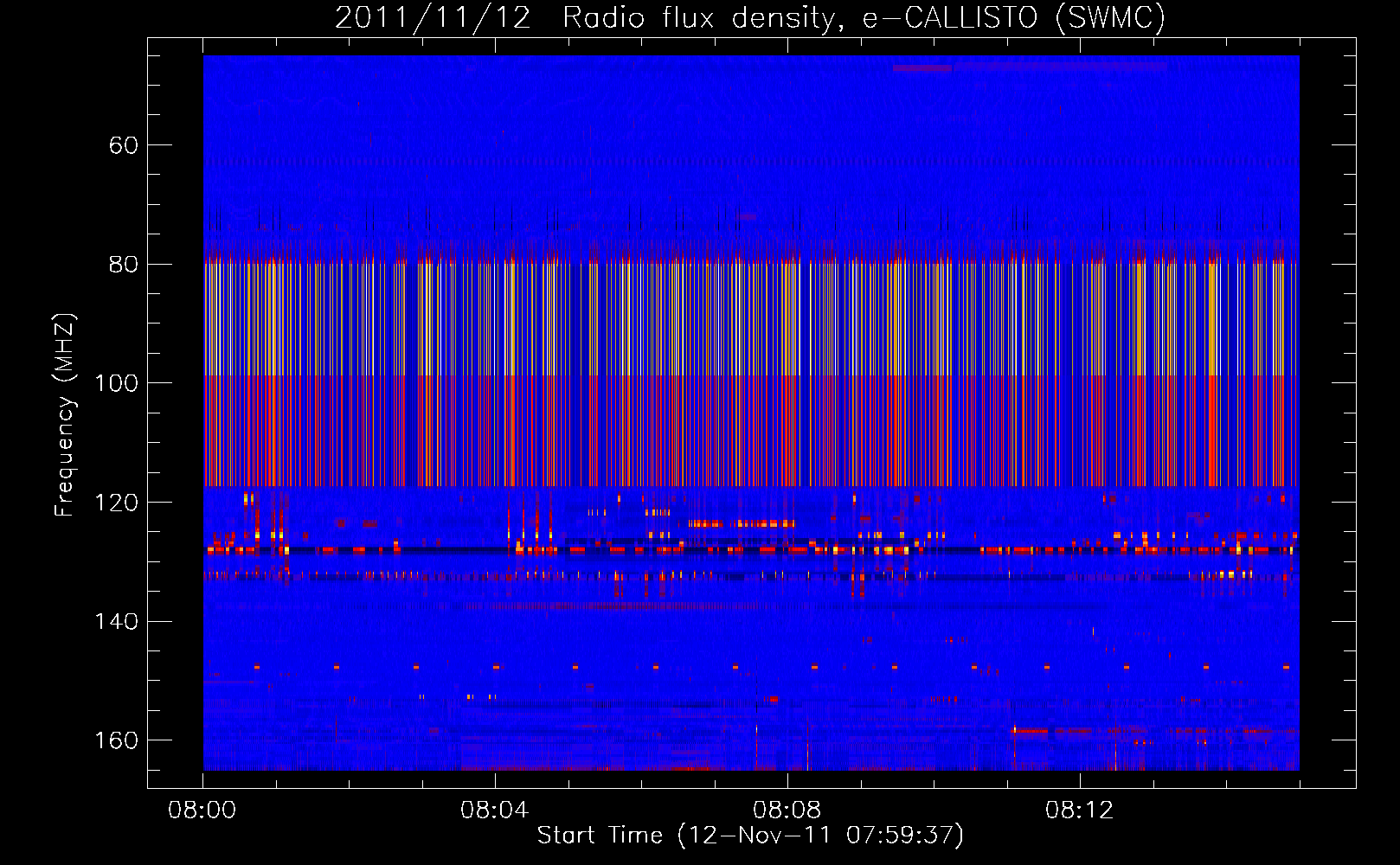Viewport: 1400px width, 865px height.
Task: Click the '120' frequency tick label
Action: [x=117, y=503]
